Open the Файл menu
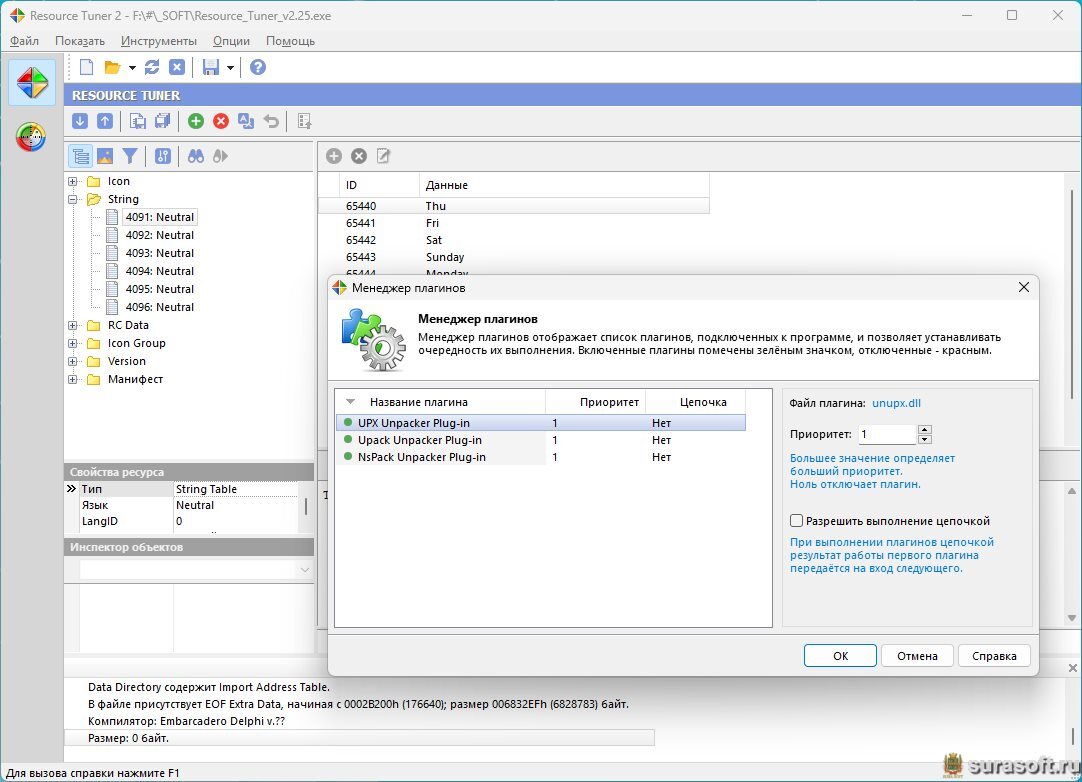 [24, 41]
